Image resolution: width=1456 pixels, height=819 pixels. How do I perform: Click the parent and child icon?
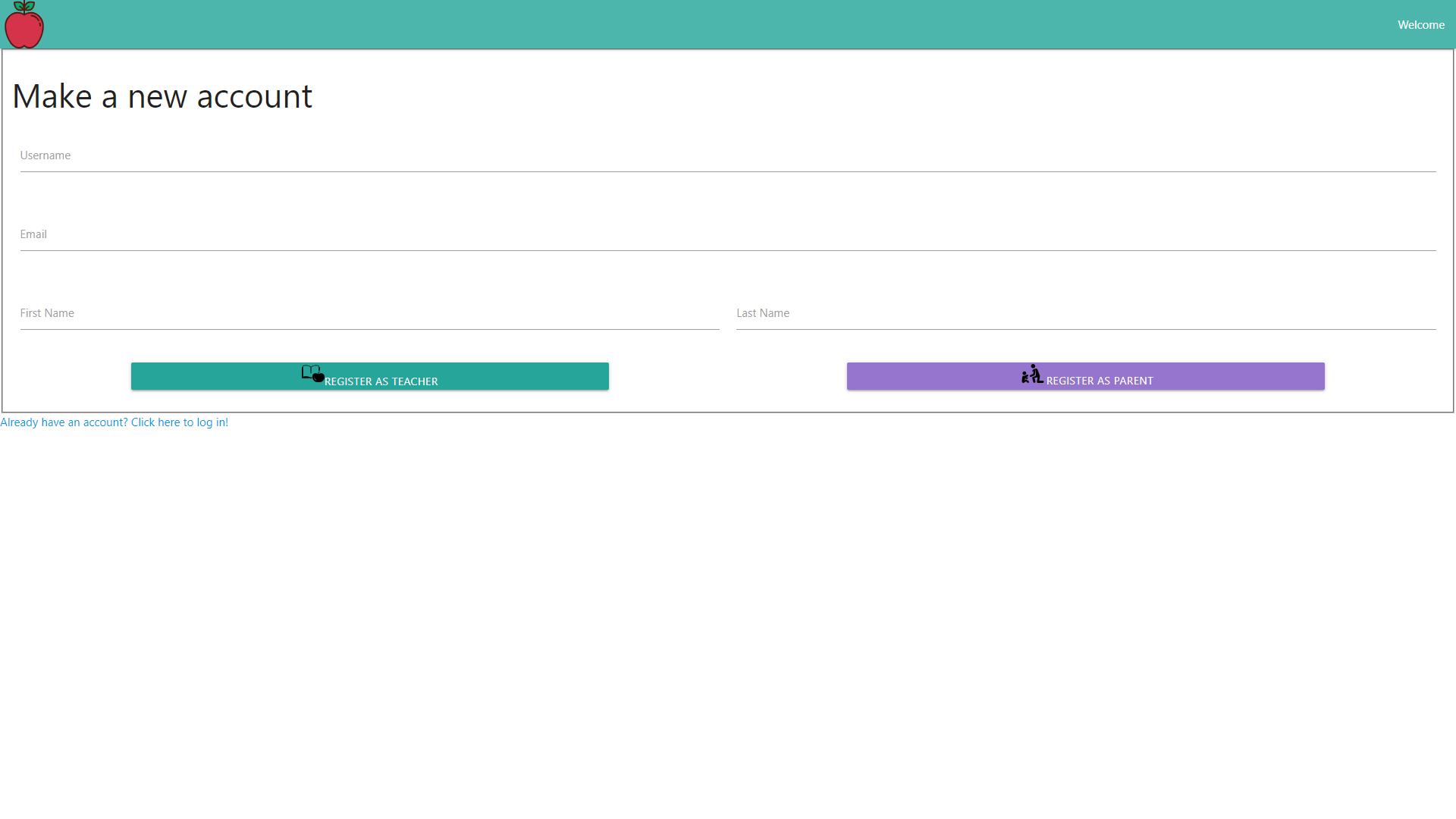click(1031, 374)
